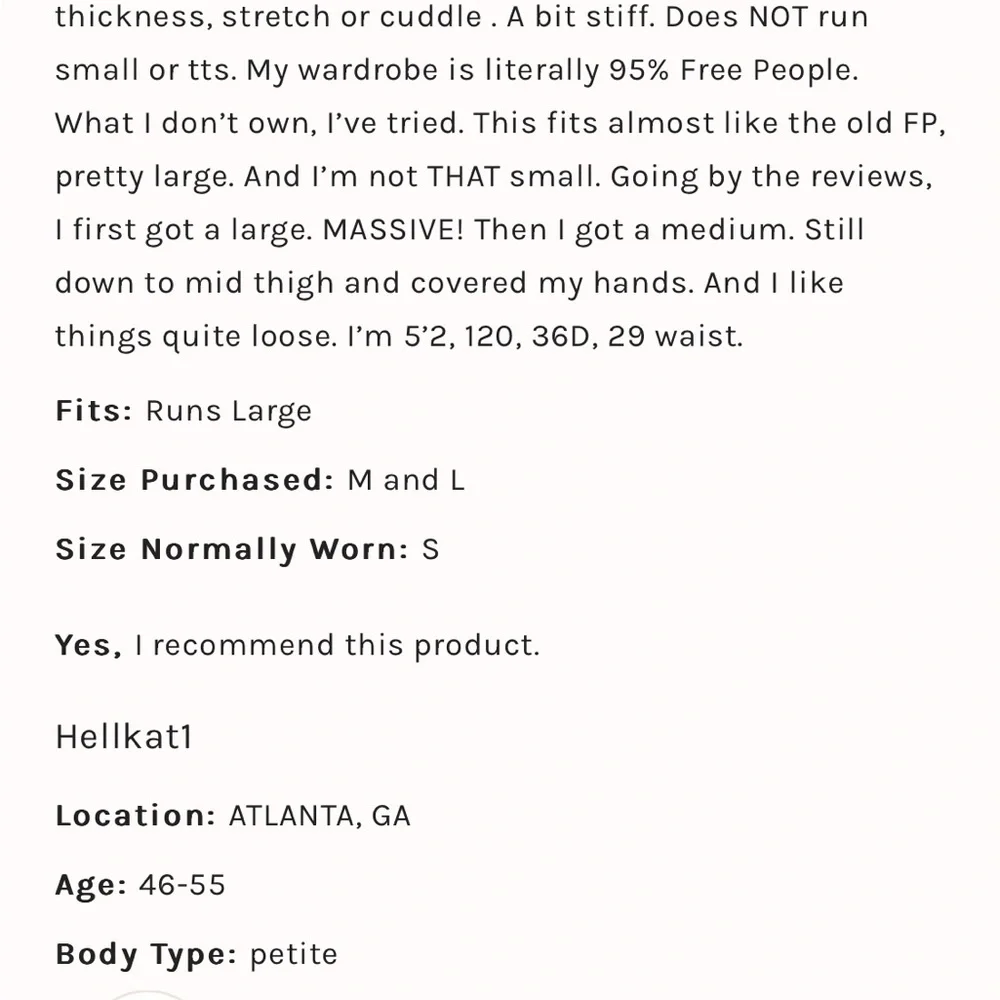This screenshot has height=1000, width=1000.
Task: Click the 'Runs Large' fit value
Action: coord(229,411)
